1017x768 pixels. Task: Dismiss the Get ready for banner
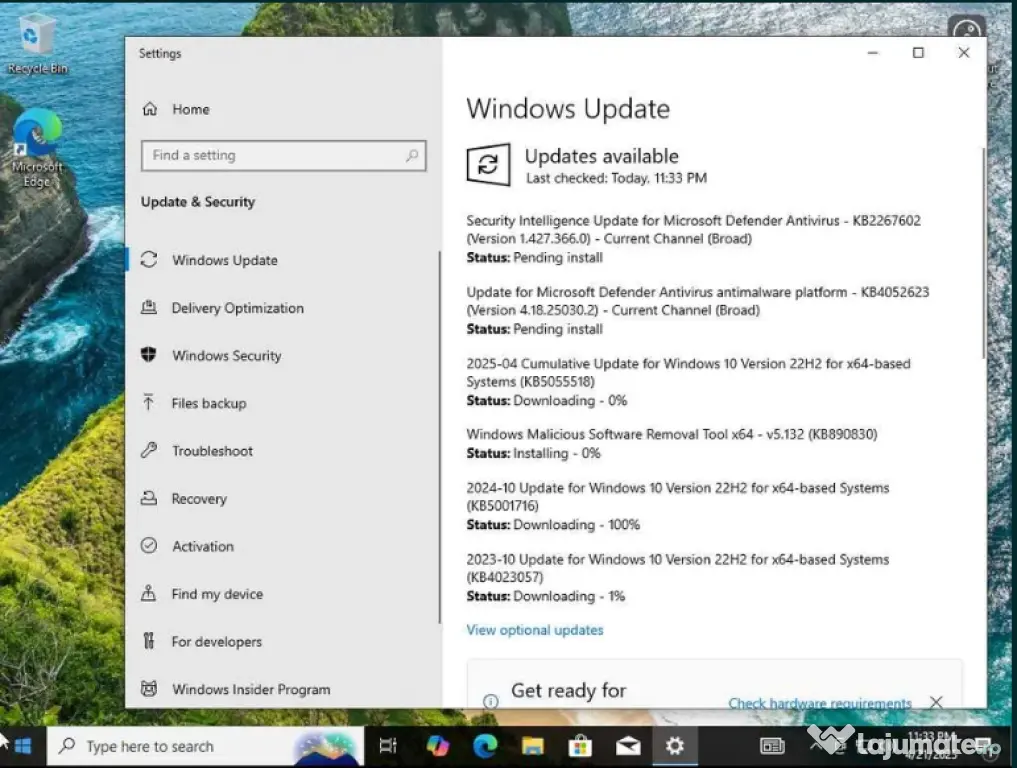(x=936, y=702)
